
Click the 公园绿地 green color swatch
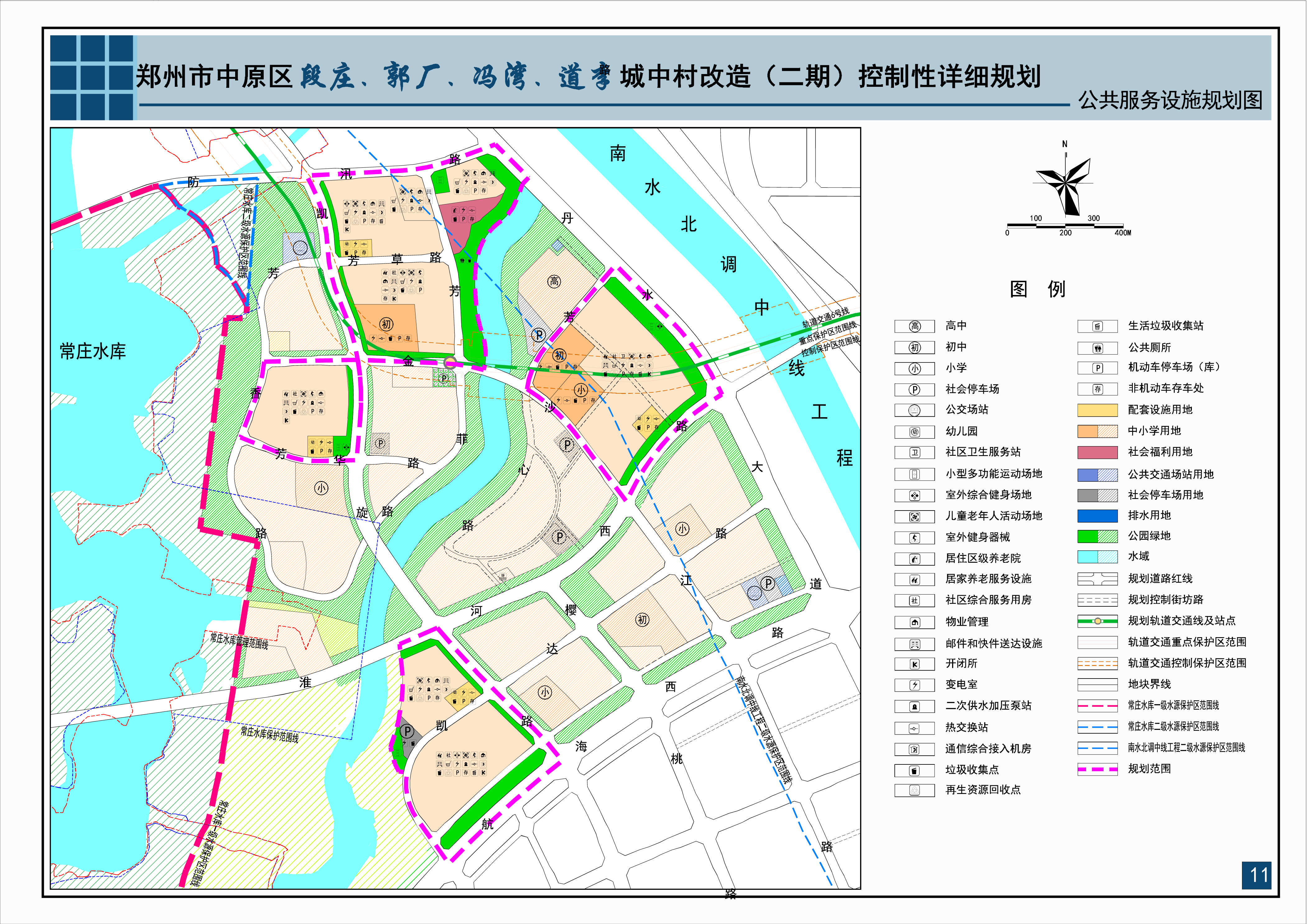(1098, 536)
